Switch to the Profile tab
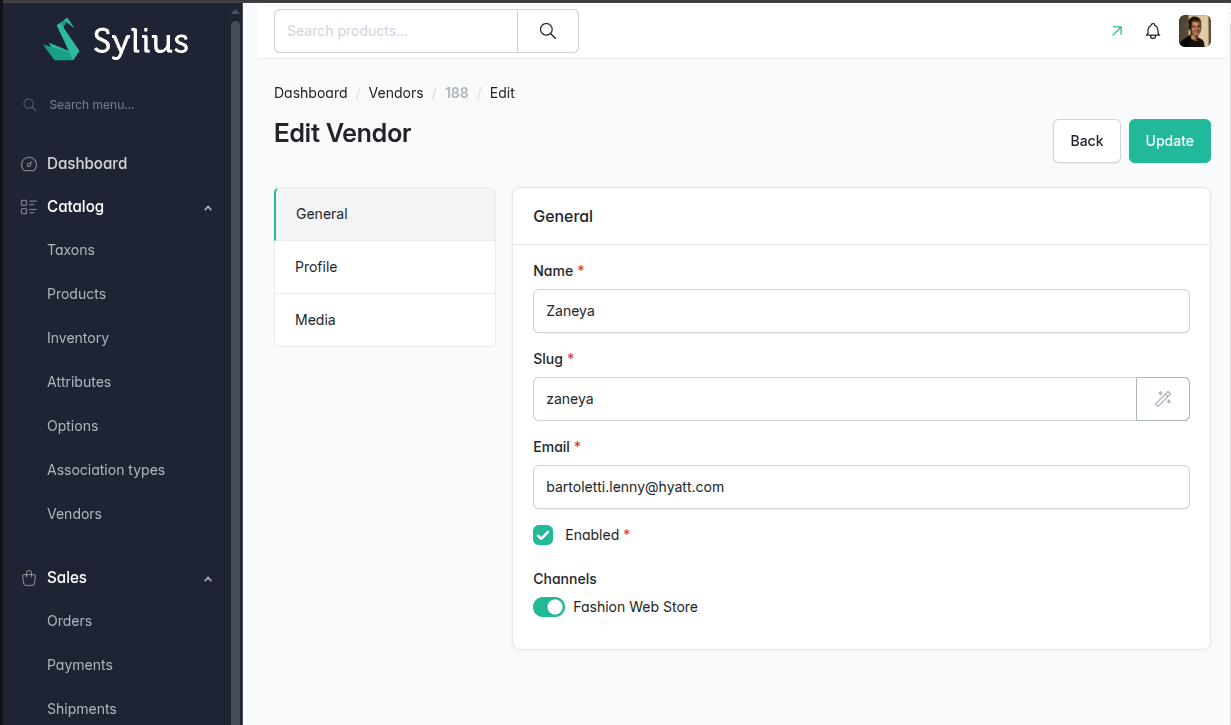1231x725 pixels. pyautogui.click(x=385, y=267)
